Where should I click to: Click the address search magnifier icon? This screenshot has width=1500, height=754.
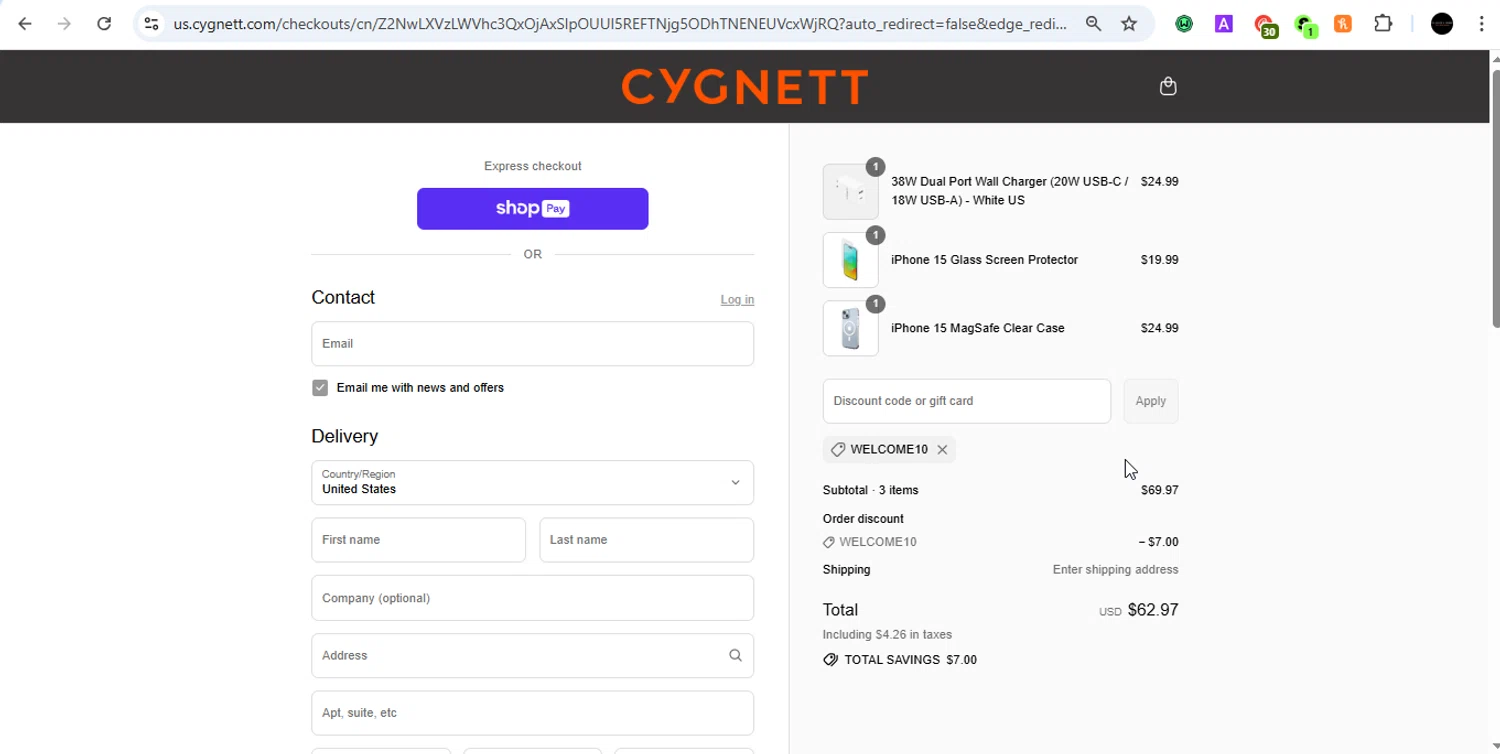click(735, 656)
